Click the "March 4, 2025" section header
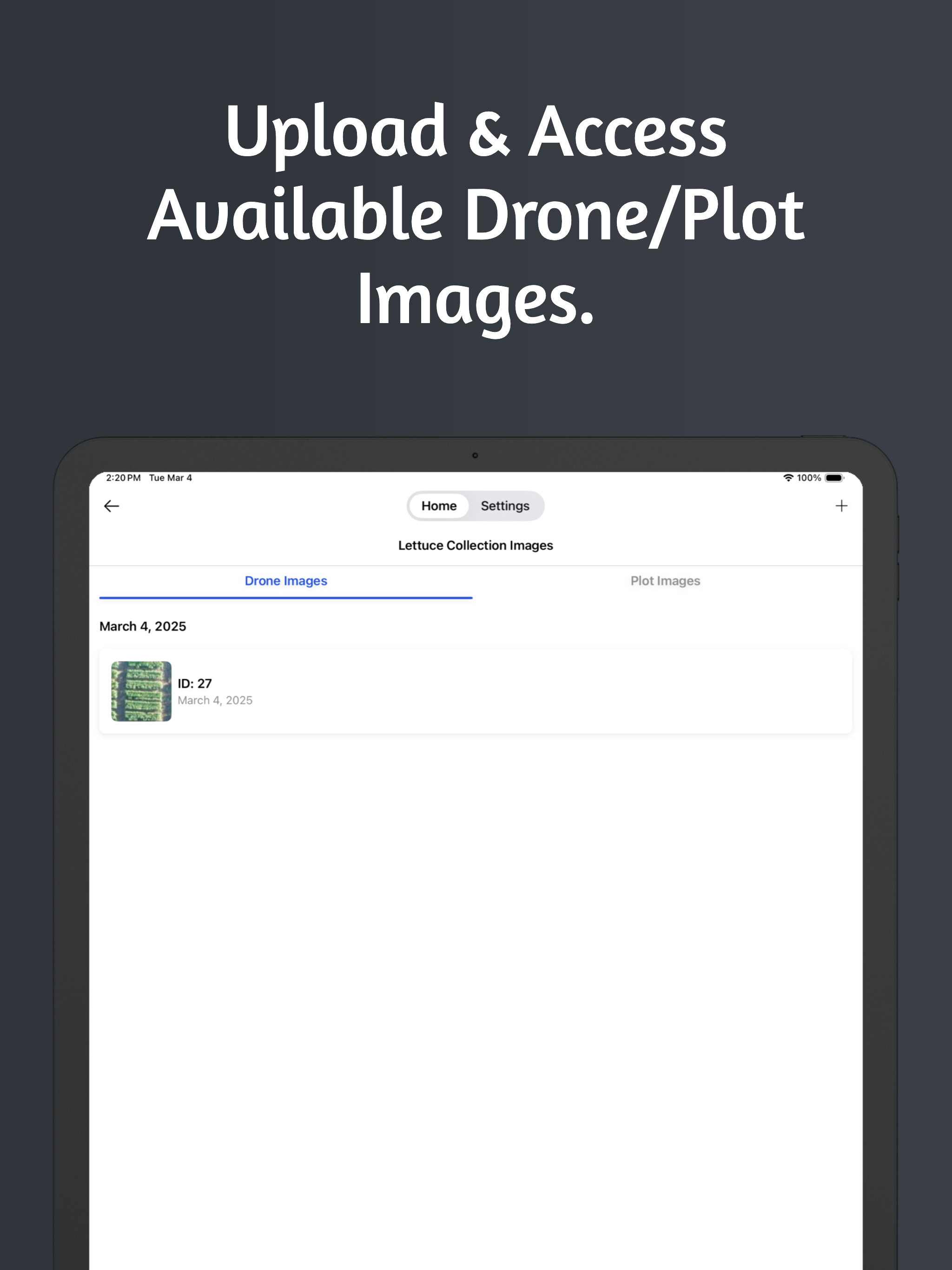The image size is (952, 1270). pyautogui.click(x=143, y=626)
